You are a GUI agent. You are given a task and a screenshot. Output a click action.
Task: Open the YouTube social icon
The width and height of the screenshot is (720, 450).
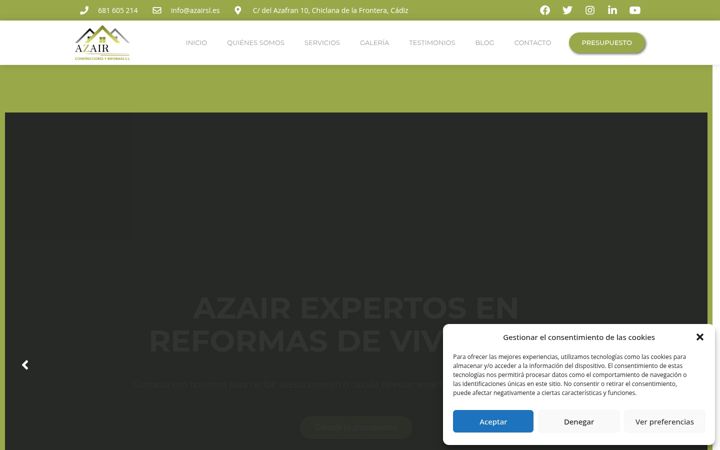click(x=635, y=10)
